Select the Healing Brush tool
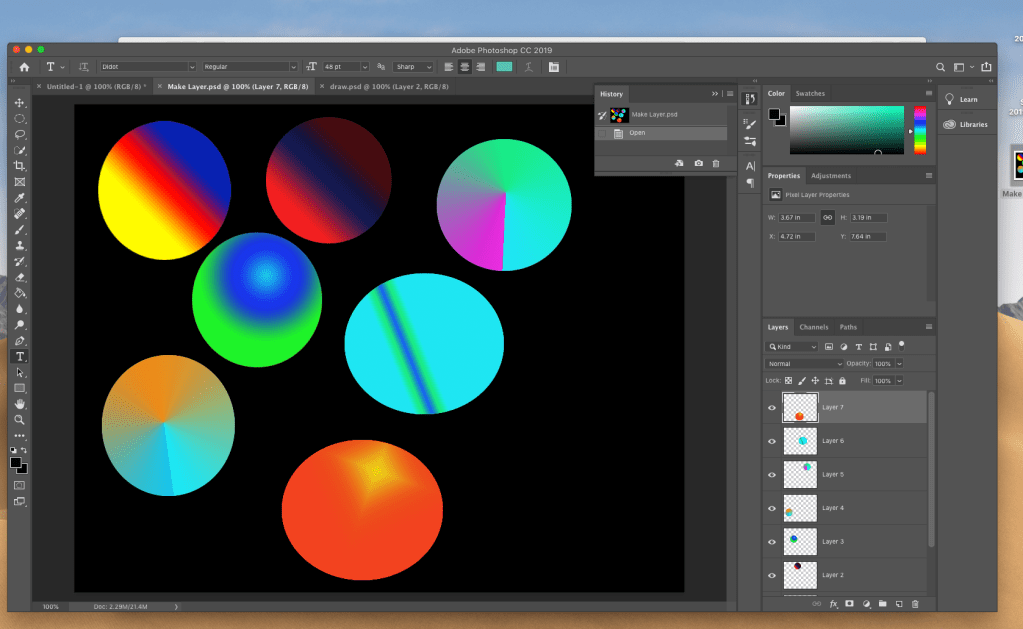Screen dimensions: 1023x629 (20, 213)
